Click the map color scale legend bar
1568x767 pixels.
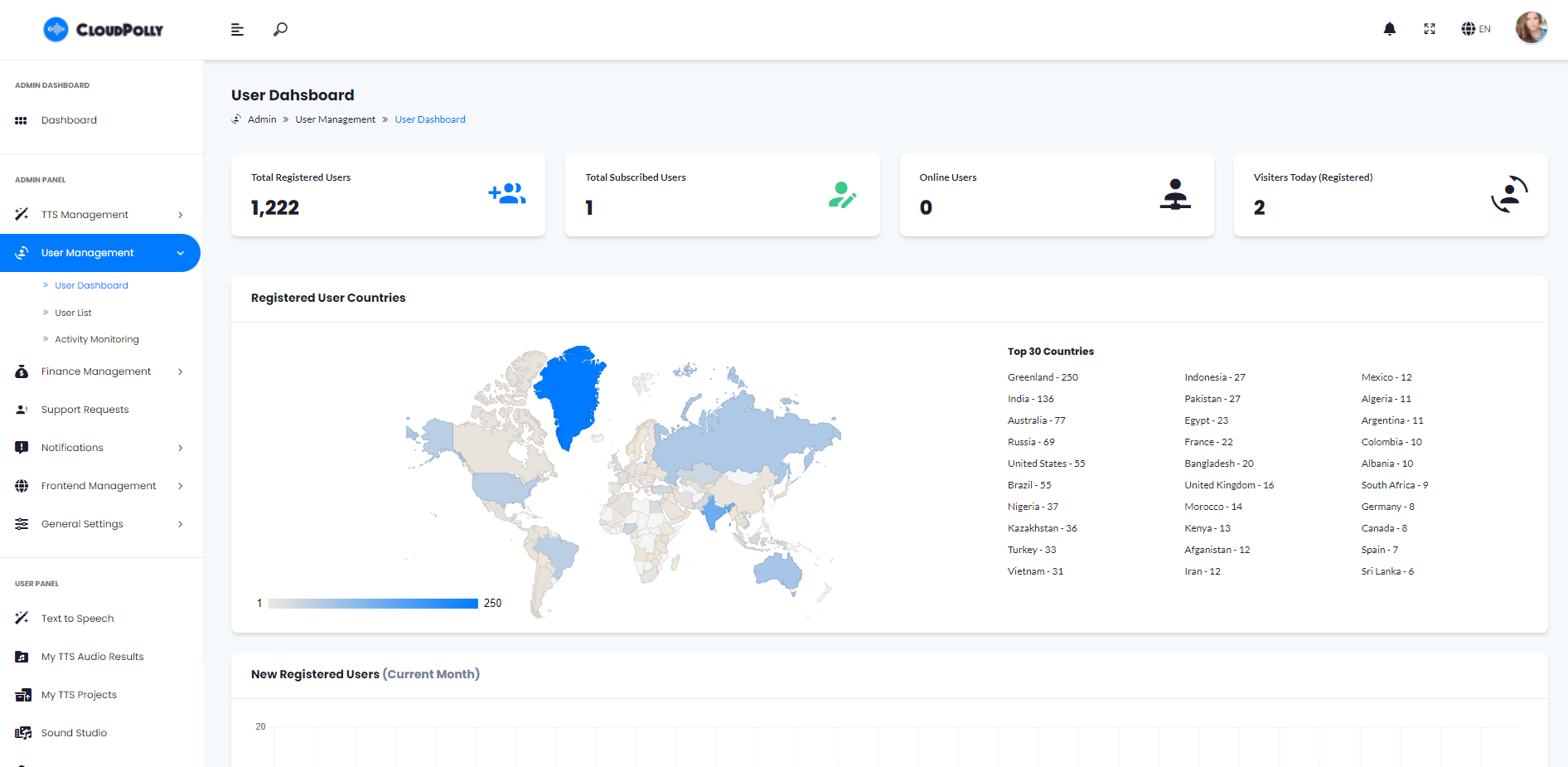[x=373, y=604]
